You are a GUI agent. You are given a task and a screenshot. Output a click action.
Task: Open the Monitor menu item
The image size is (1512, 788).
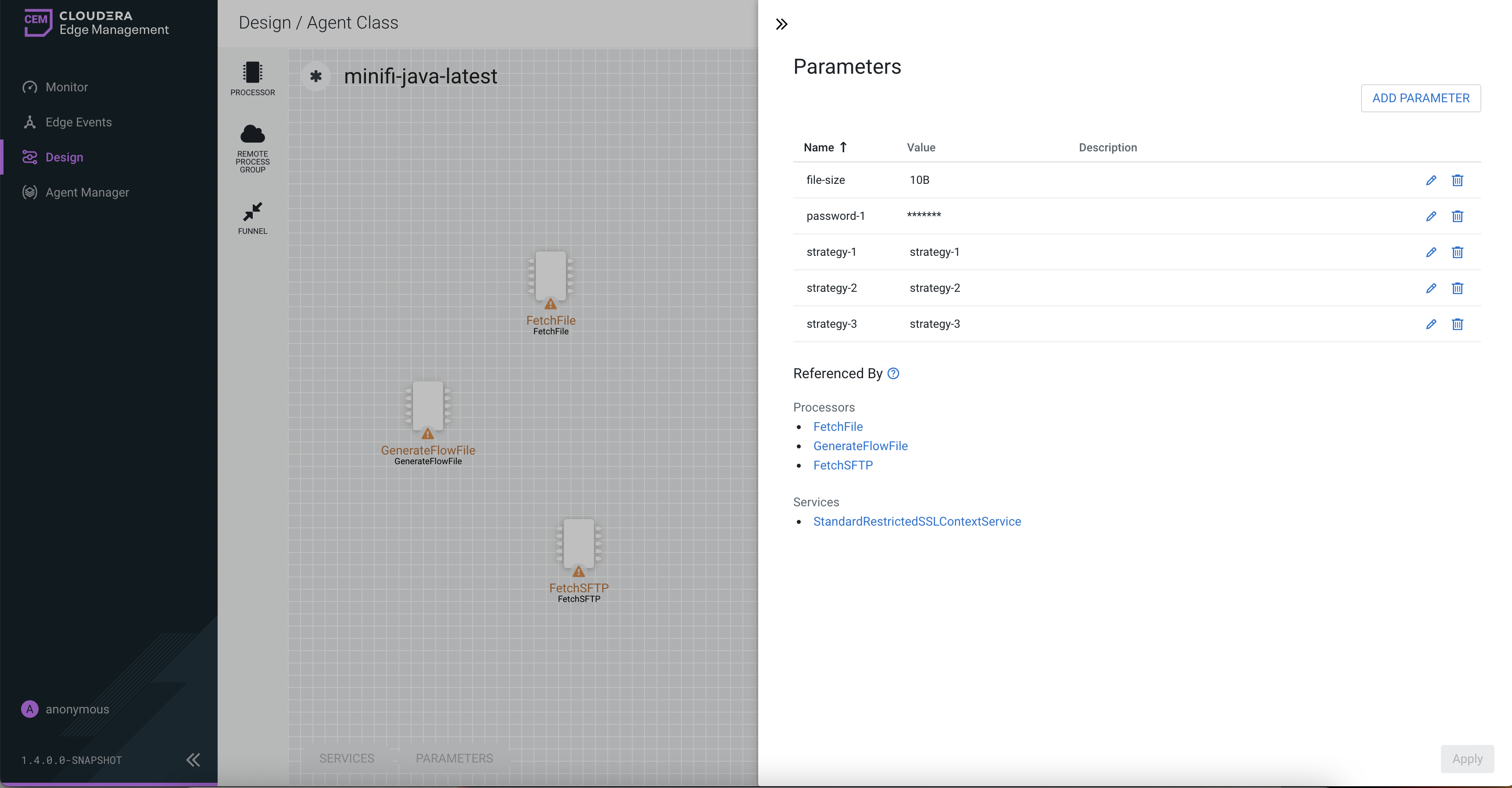(66, 87)
